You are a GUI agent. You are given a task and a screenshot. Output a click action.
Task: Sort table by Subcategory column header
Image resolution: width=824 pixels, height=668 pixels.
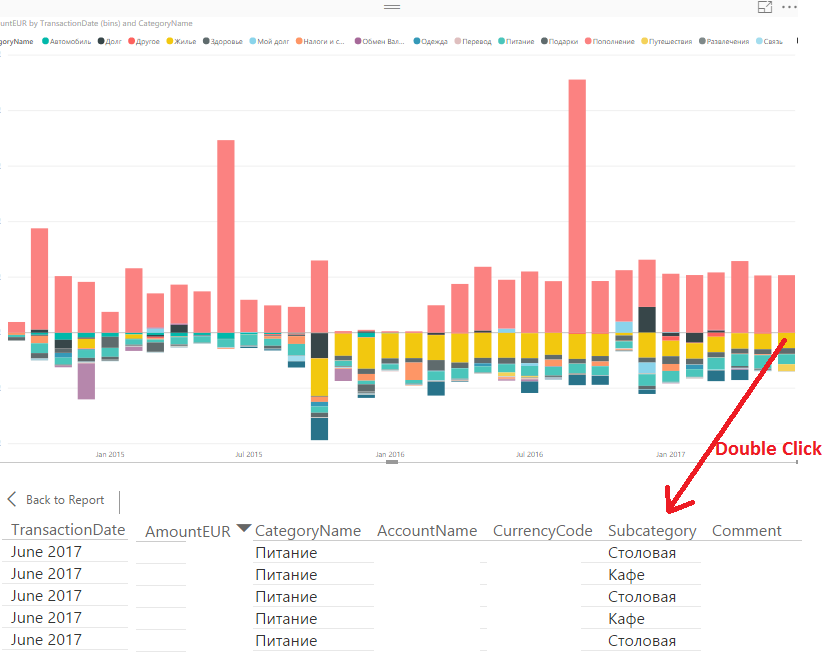[x=652, y=531]
